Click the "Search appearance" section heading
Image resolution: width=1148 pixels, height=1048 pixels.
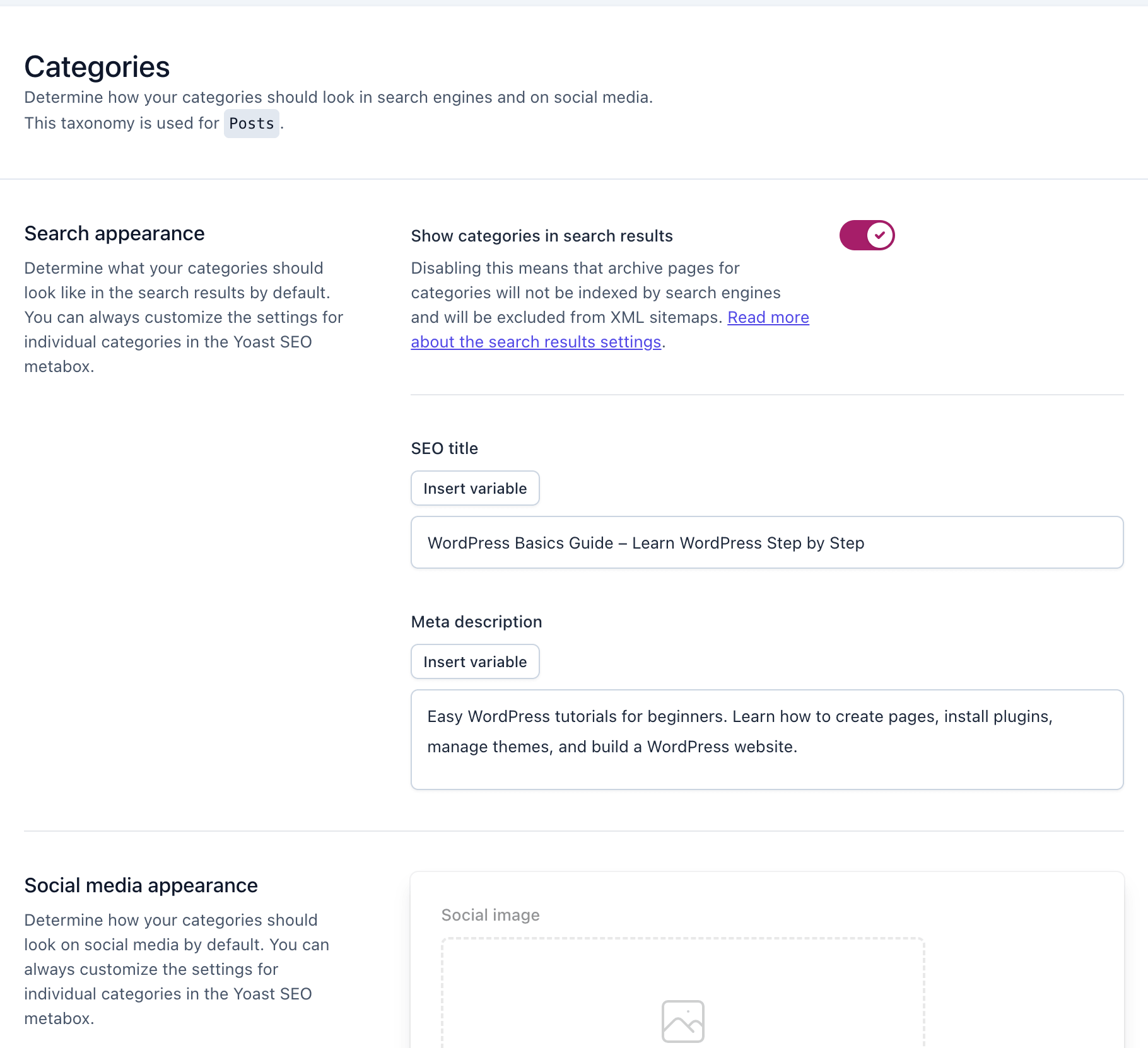(114, 233)
